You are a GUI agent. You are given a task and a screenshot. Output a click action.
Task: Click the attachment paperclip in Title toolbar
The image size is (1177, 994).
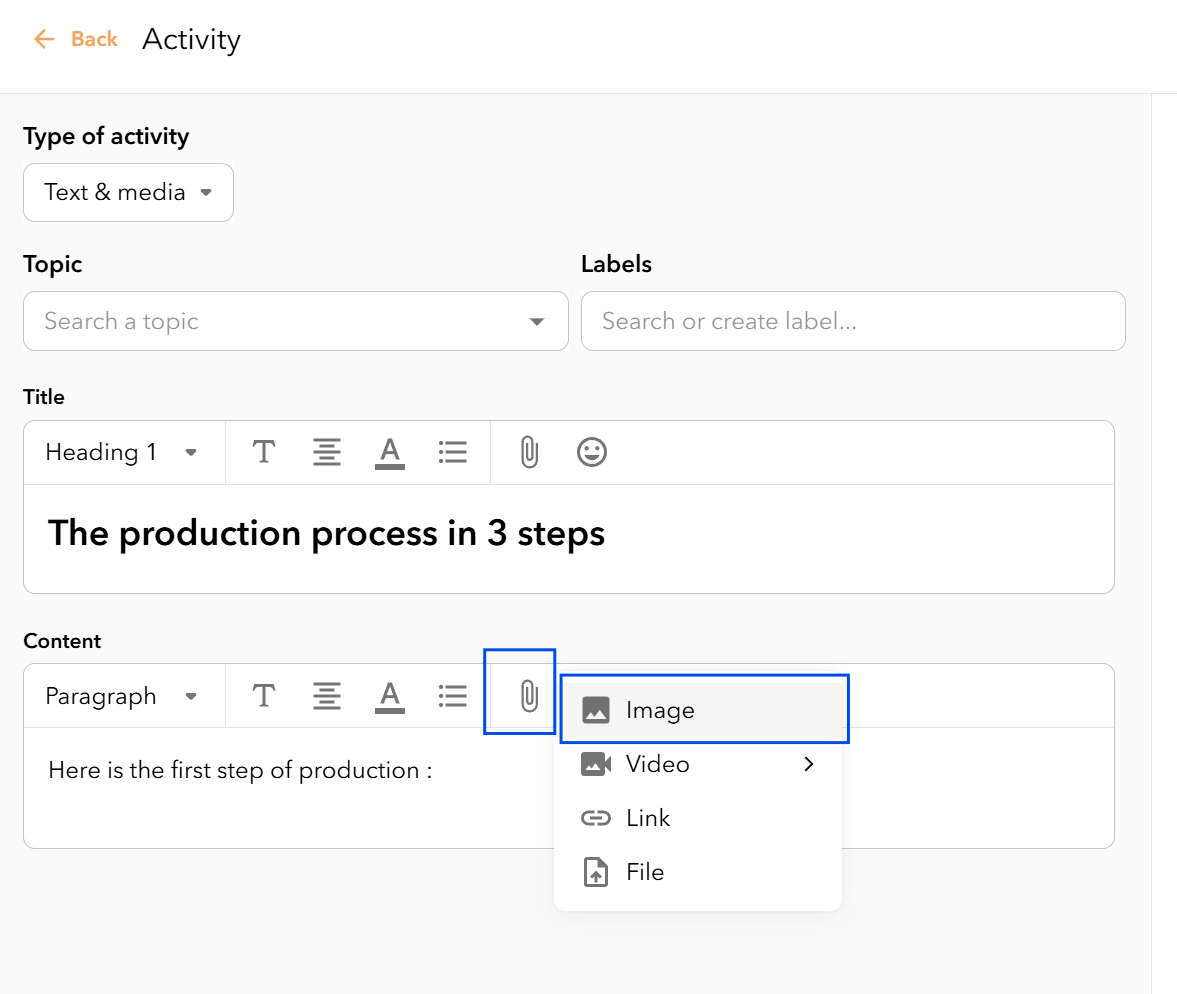click(529, 452)
